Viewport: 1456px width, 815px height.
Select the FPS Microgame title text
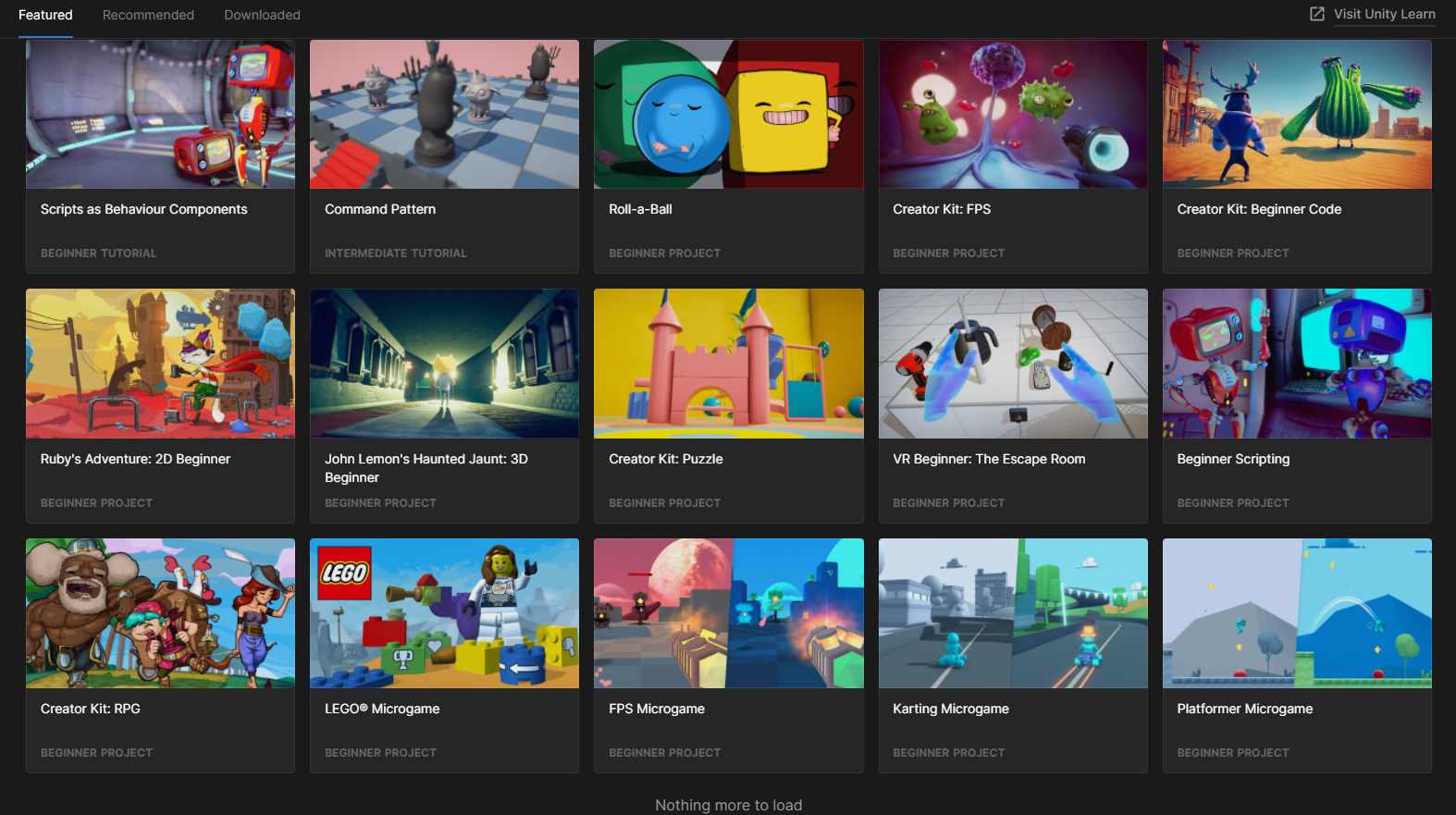657,709
